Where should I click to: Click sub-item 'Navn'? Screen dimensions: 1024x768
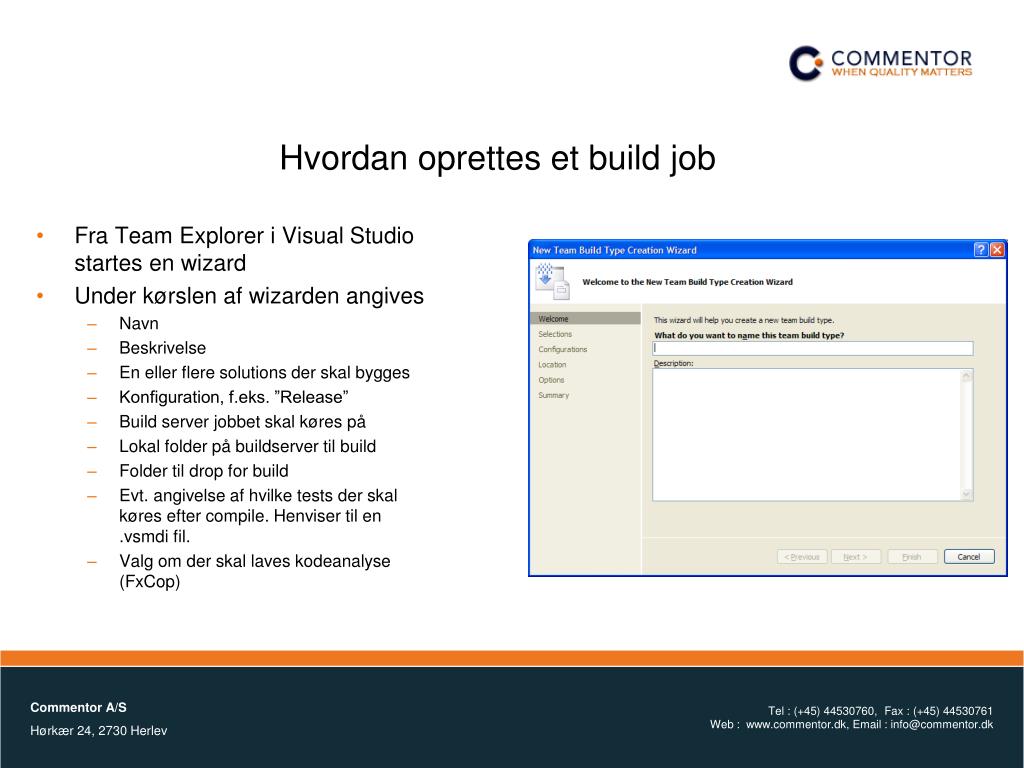[x=138, y=323]
